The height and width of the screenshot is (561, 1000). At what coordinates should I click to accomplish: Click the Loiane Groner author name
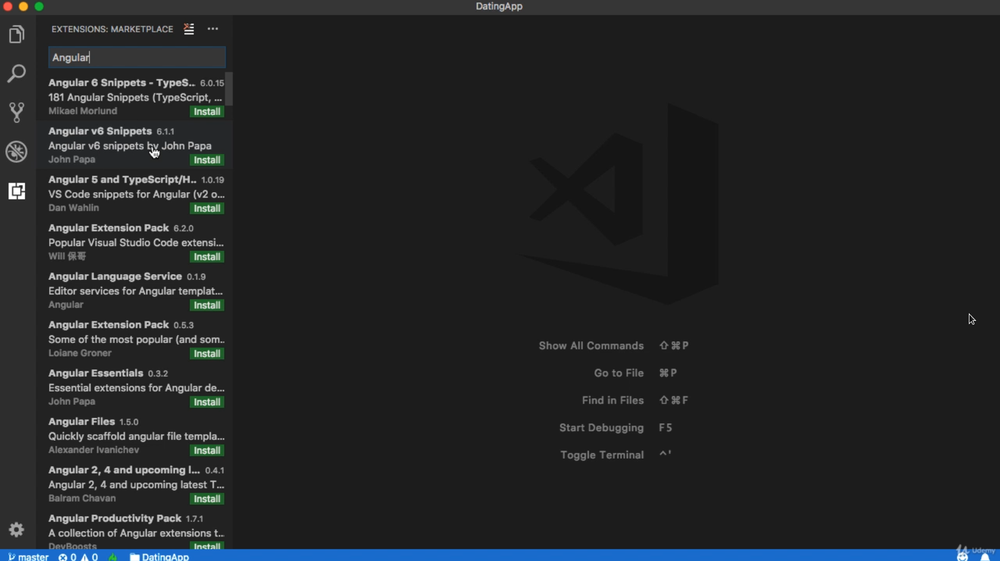pos(80,353)
